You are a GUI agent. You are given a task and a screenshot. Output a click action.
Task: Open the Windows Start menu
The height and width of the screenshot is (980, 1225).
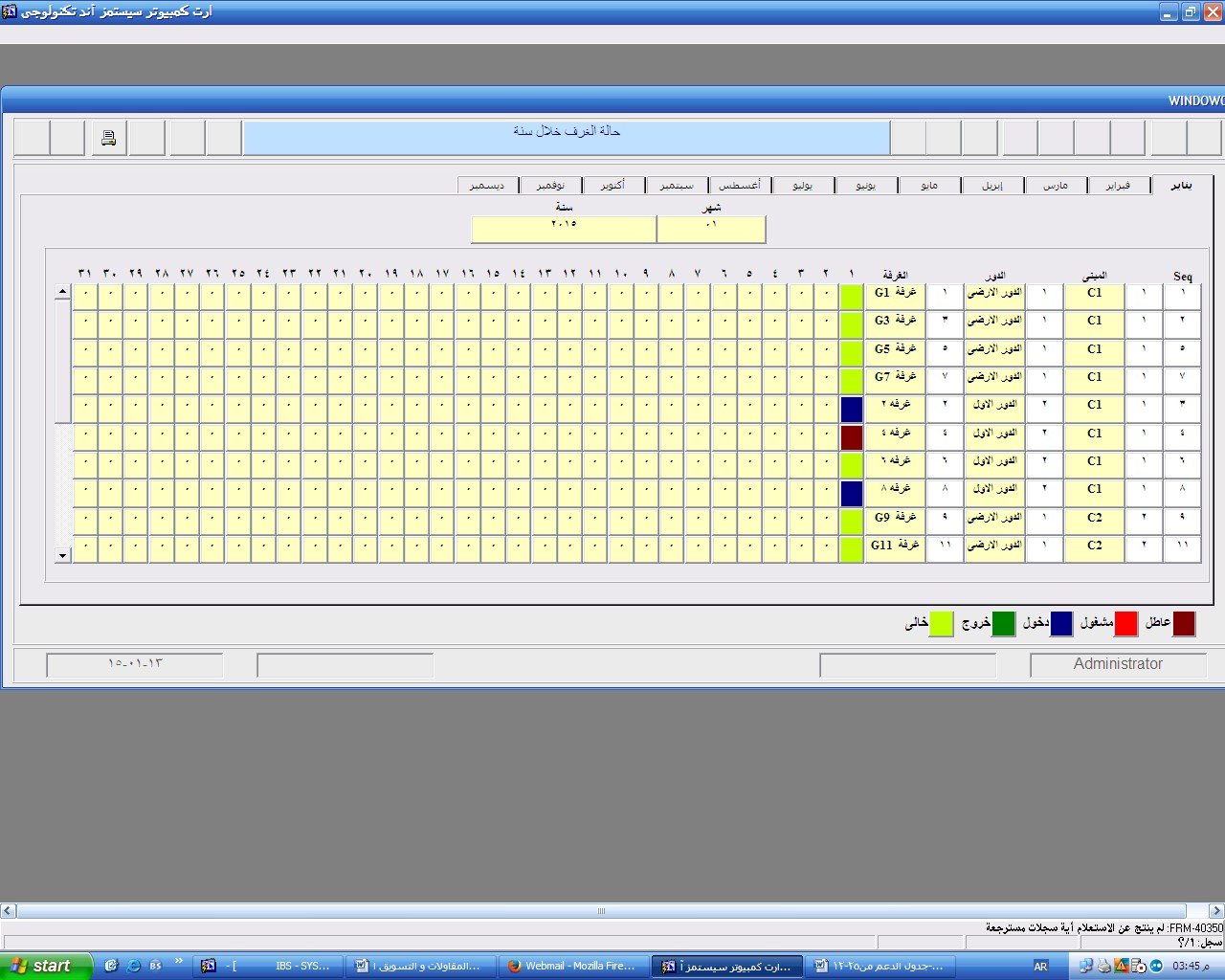click(46, 966)
